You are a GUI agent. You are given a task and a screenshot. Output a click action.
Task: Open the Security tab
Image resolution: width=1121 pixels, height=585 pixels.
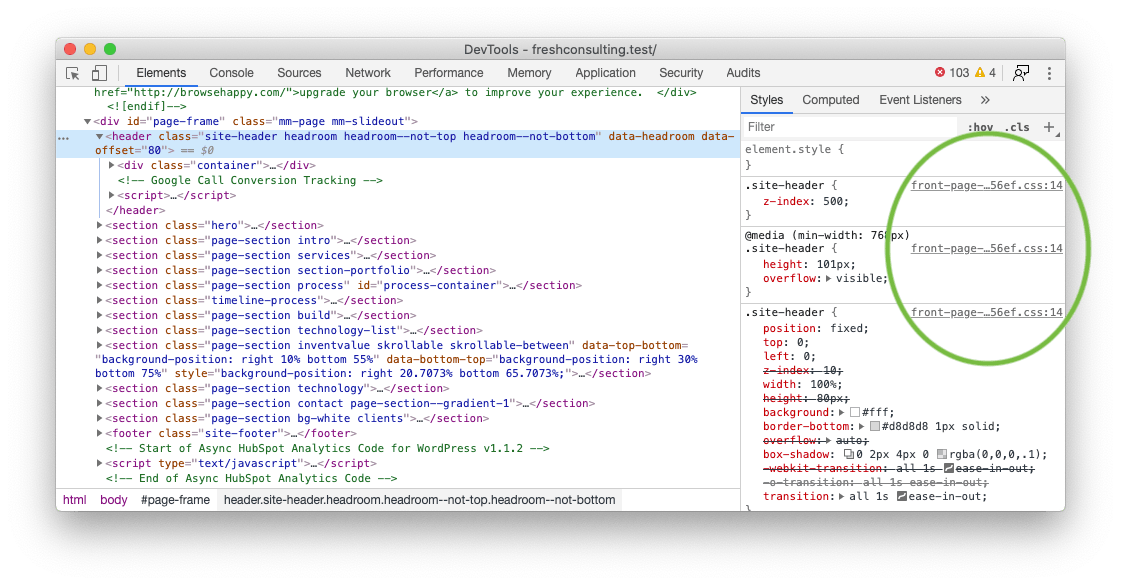pos(681,73)
